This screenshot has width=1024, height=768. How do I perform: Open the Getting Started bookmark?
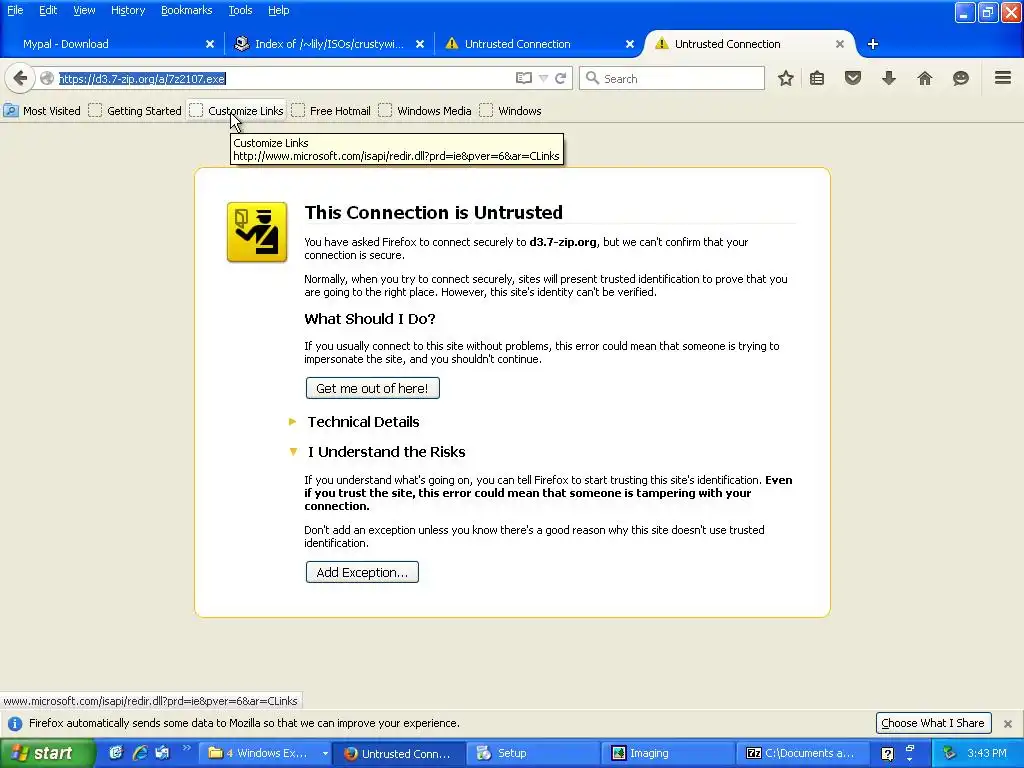click(x=135, y=111)
